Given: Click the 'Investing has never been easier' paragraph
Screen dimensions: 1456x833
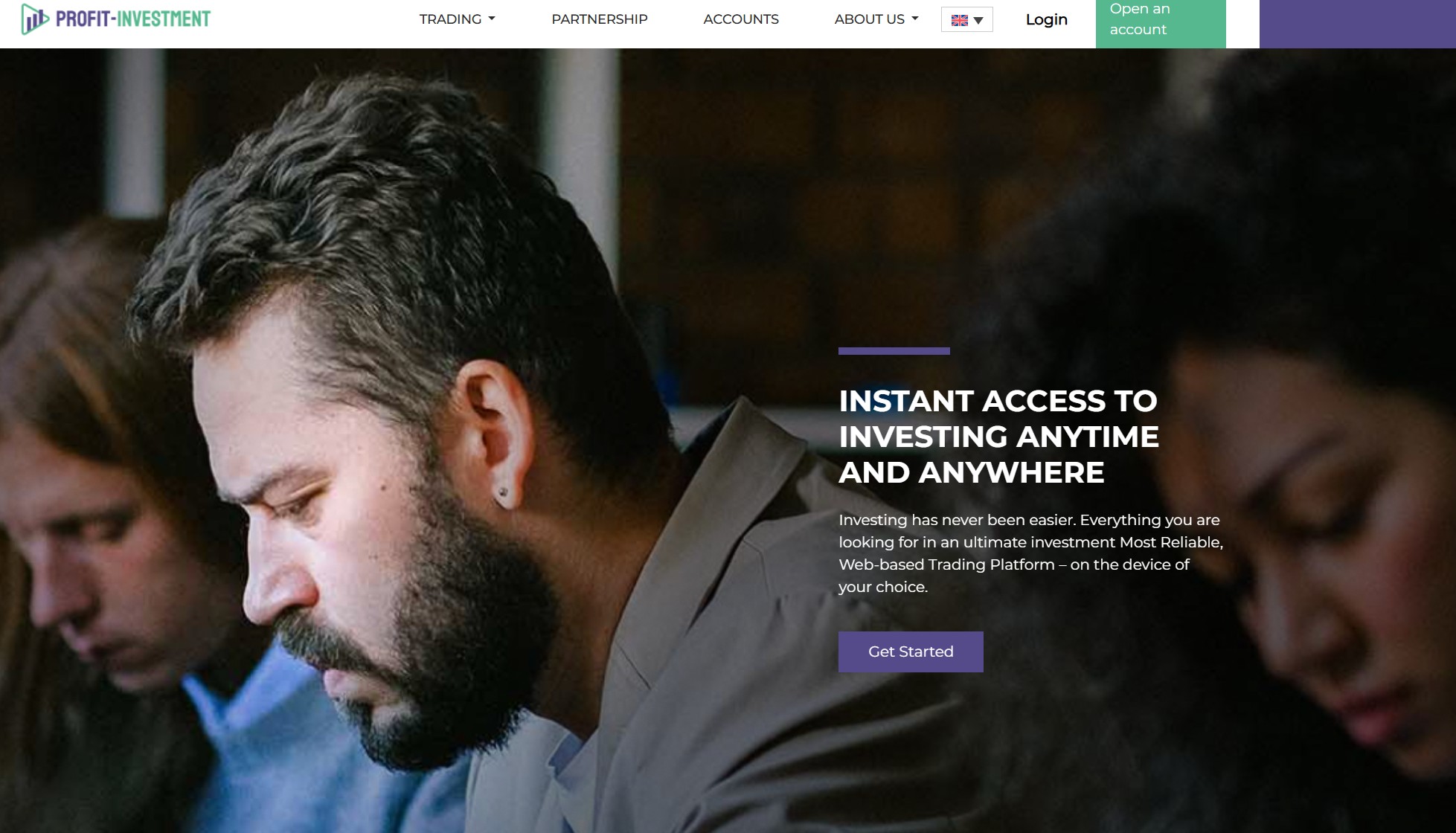Looking at the screenshot, I should click(1031, 553).
